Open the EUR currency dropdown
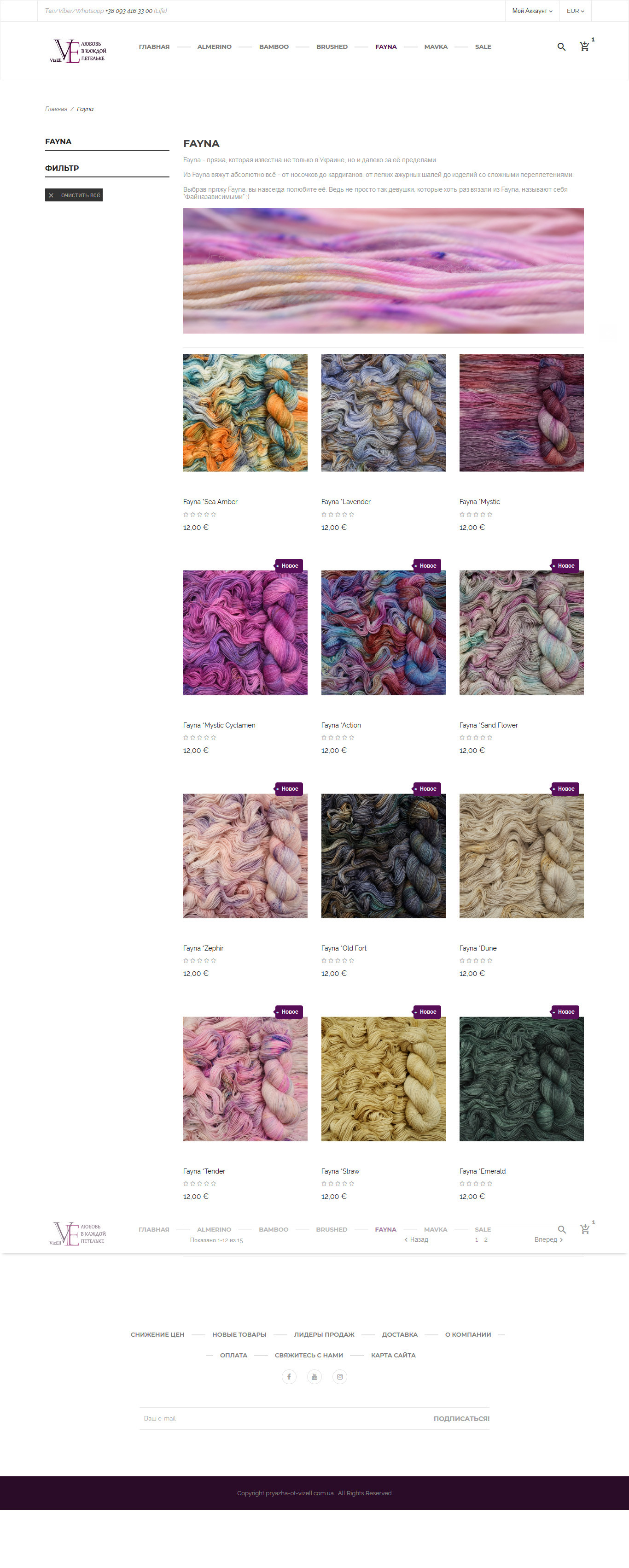 (x=576, y=11)
